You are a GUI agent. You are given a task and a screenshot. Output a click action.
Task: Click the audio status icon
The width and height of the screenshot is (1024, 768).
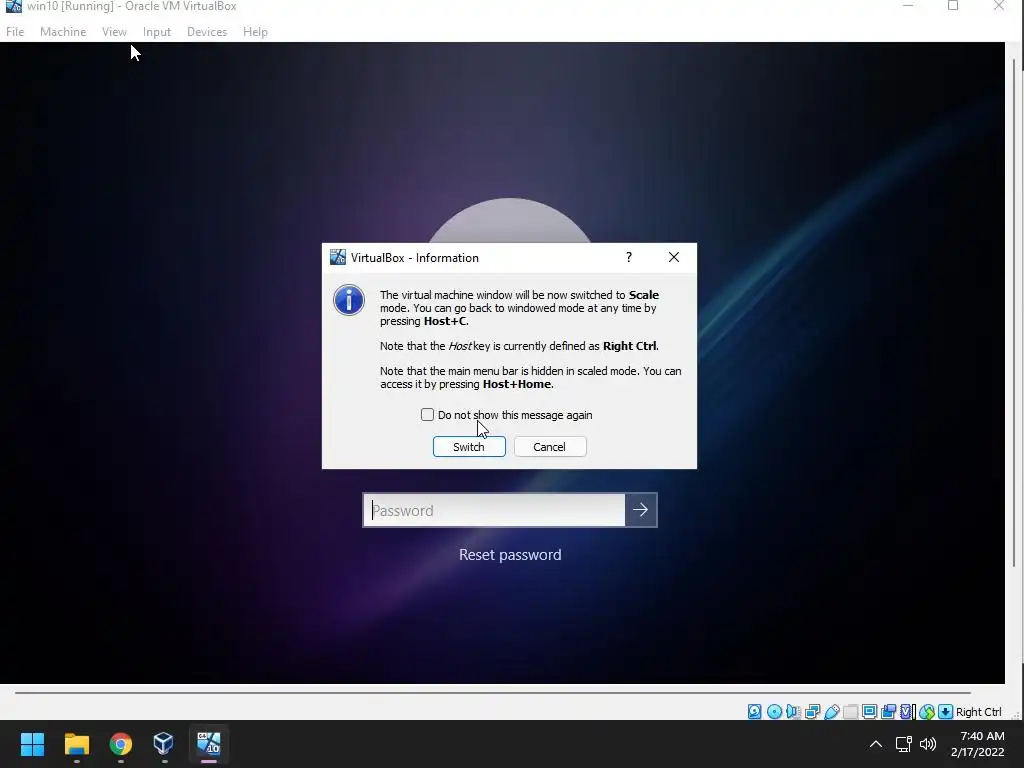coord(793,712)
